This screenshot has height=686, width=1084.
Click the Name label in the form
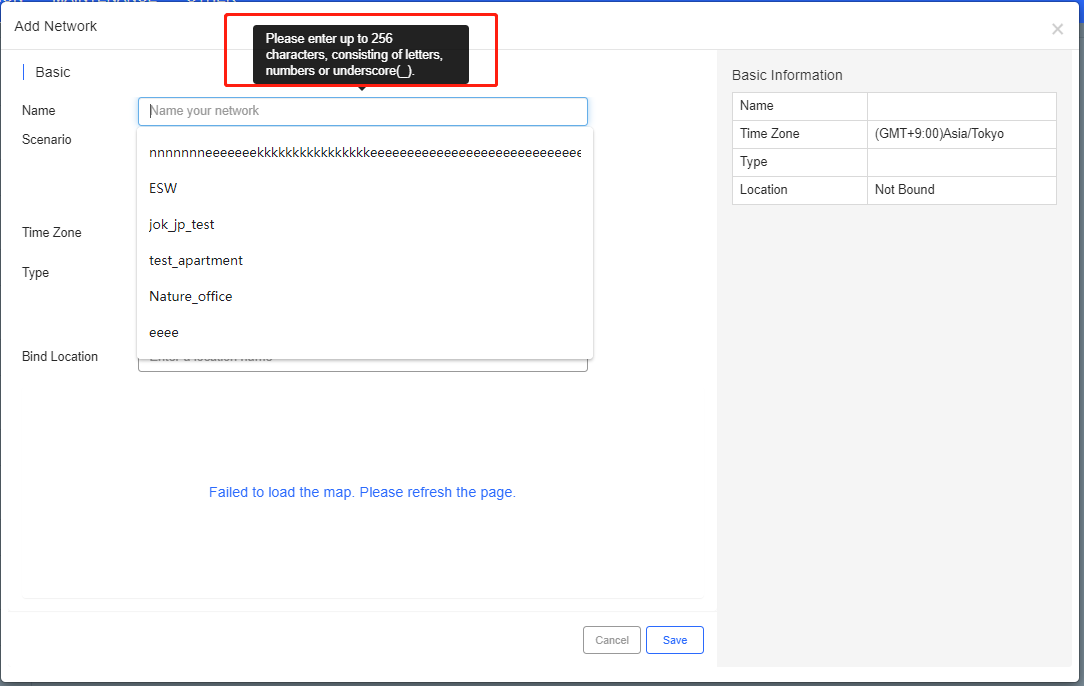[x=39, y=111]
